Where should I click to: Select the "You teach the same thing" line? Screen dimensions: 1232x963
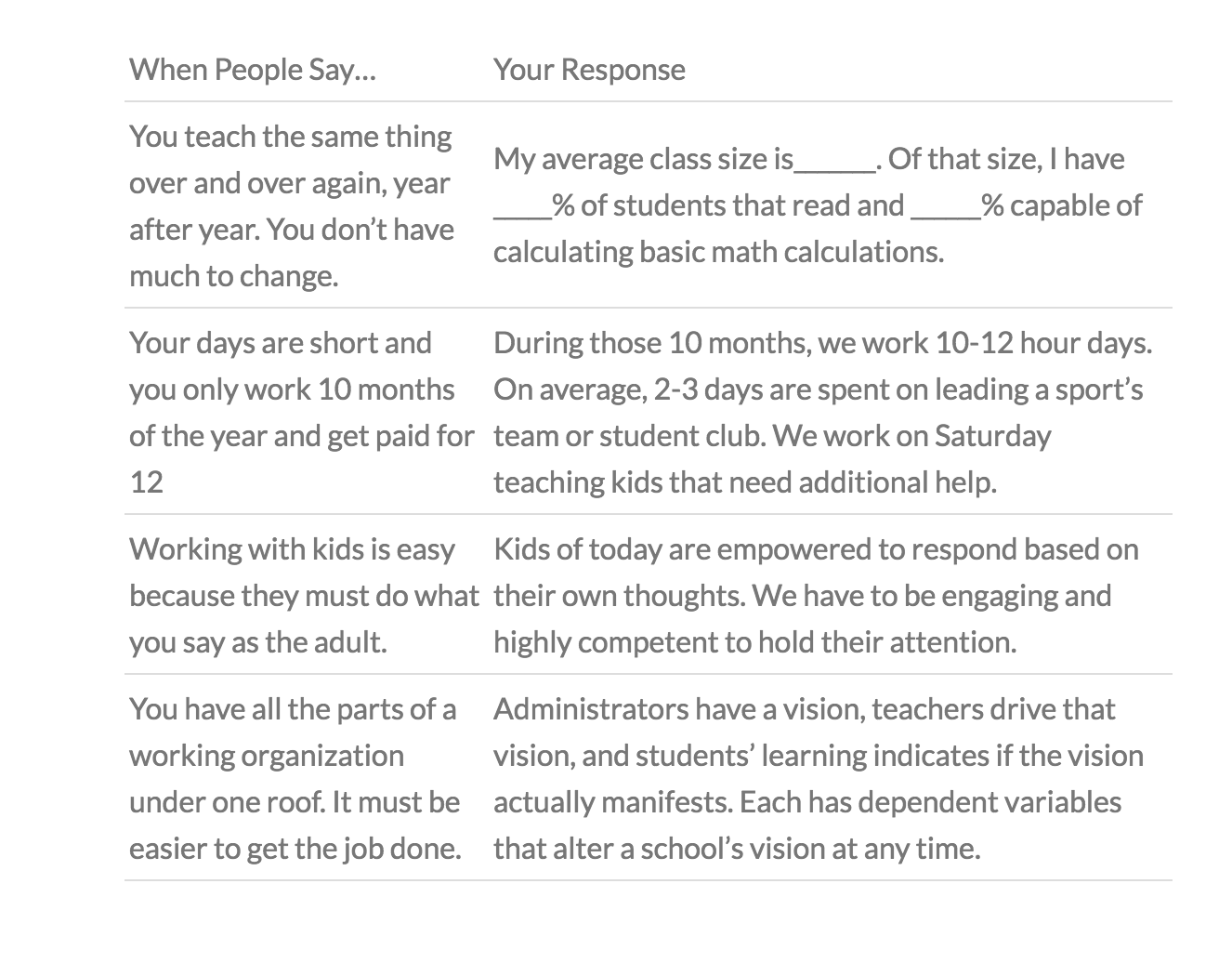point(290,137)
